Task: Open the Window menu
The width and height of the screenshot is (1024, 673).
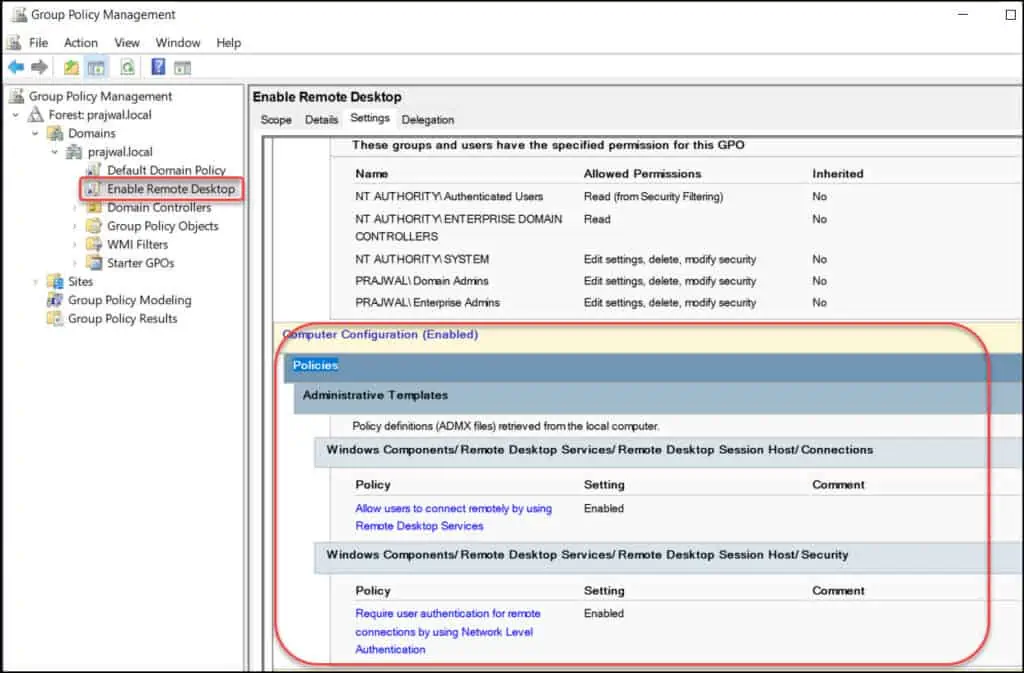Action: click(178, 42)
